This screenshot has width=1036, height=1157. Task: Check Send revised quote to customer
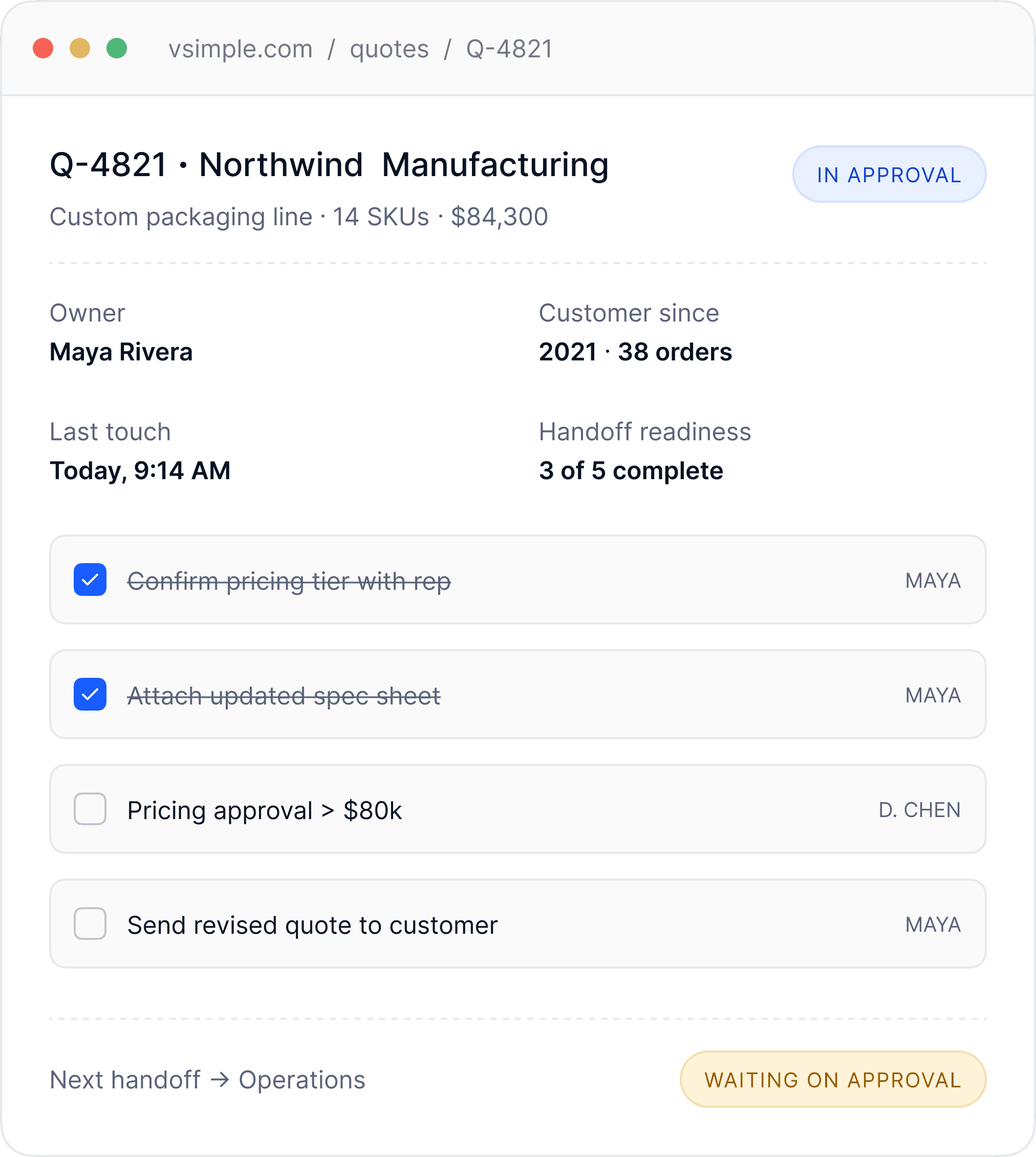coord(90,924)
